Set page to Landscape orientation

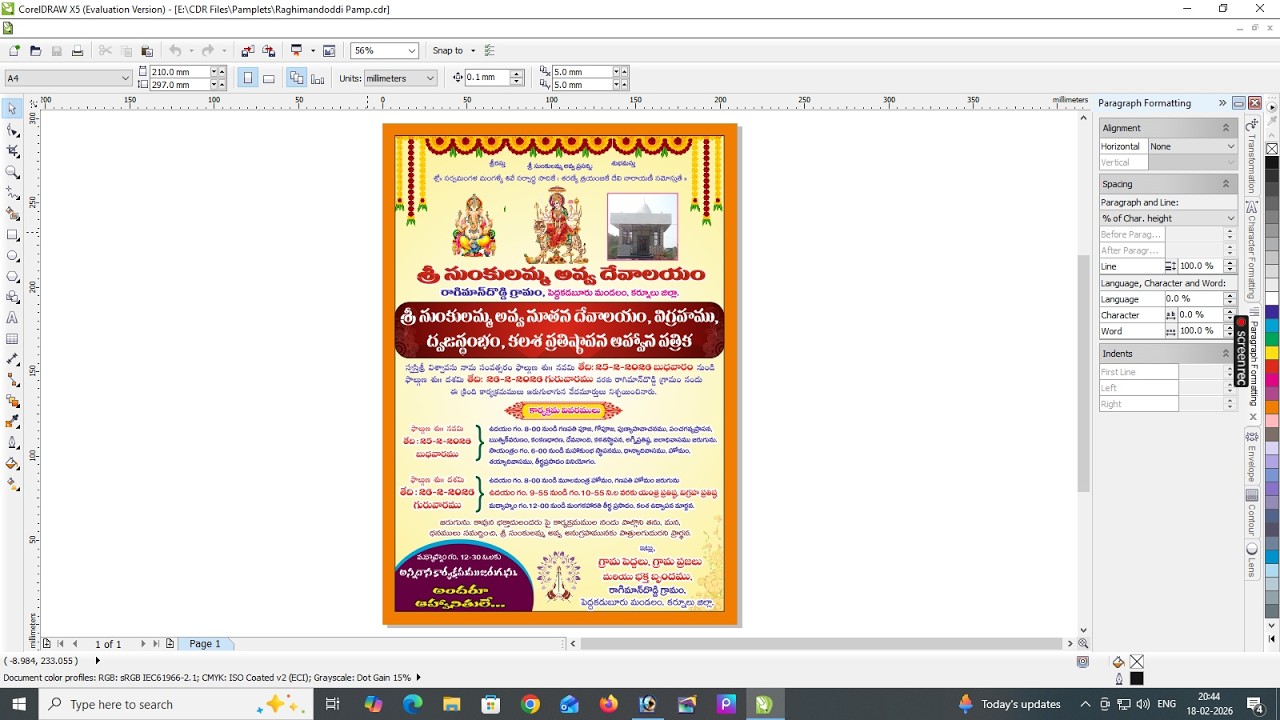(269, 78)
